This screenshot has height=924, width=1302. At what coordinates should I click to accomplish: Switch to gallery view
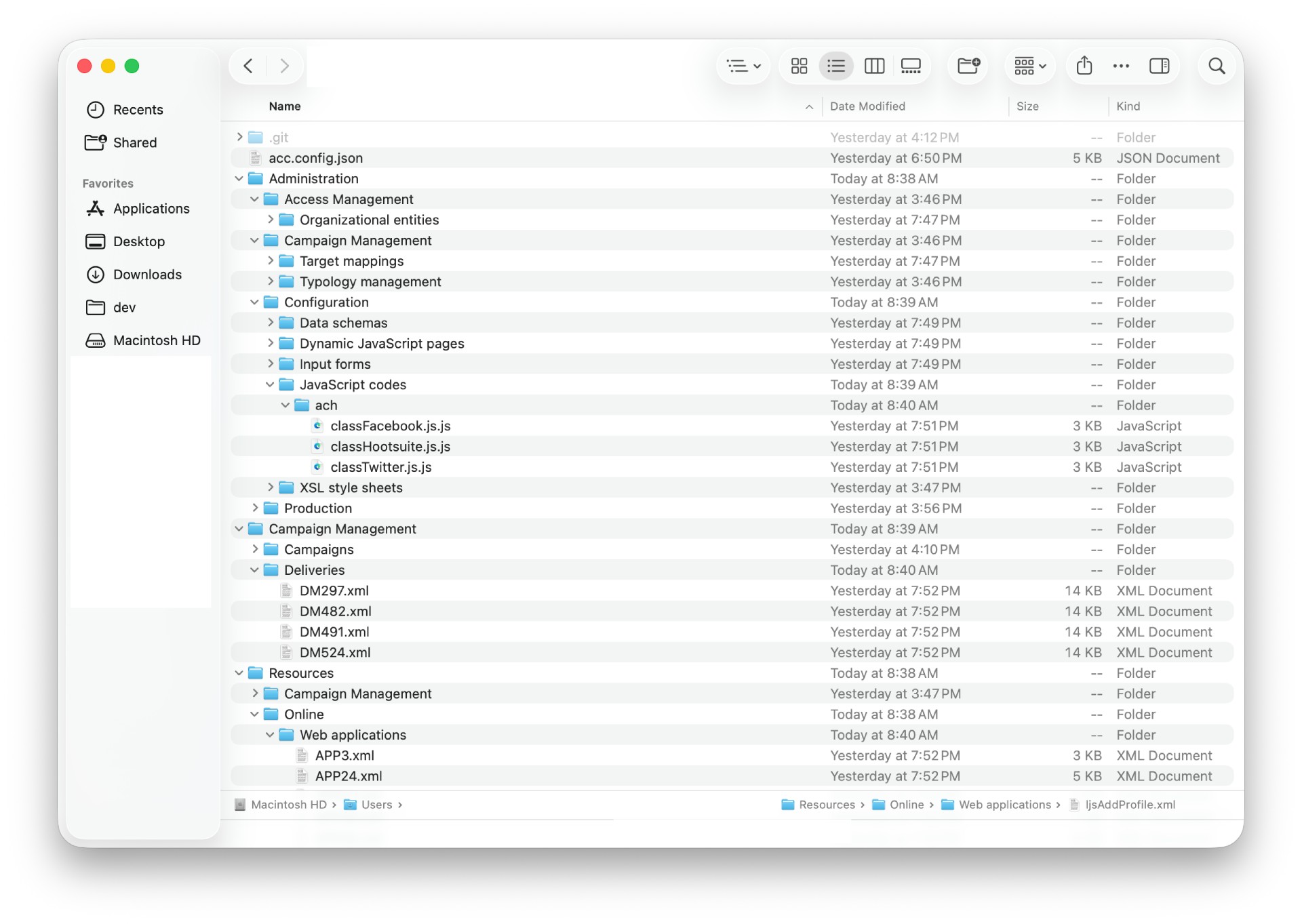pyautogui.click(x=911, y=66)
